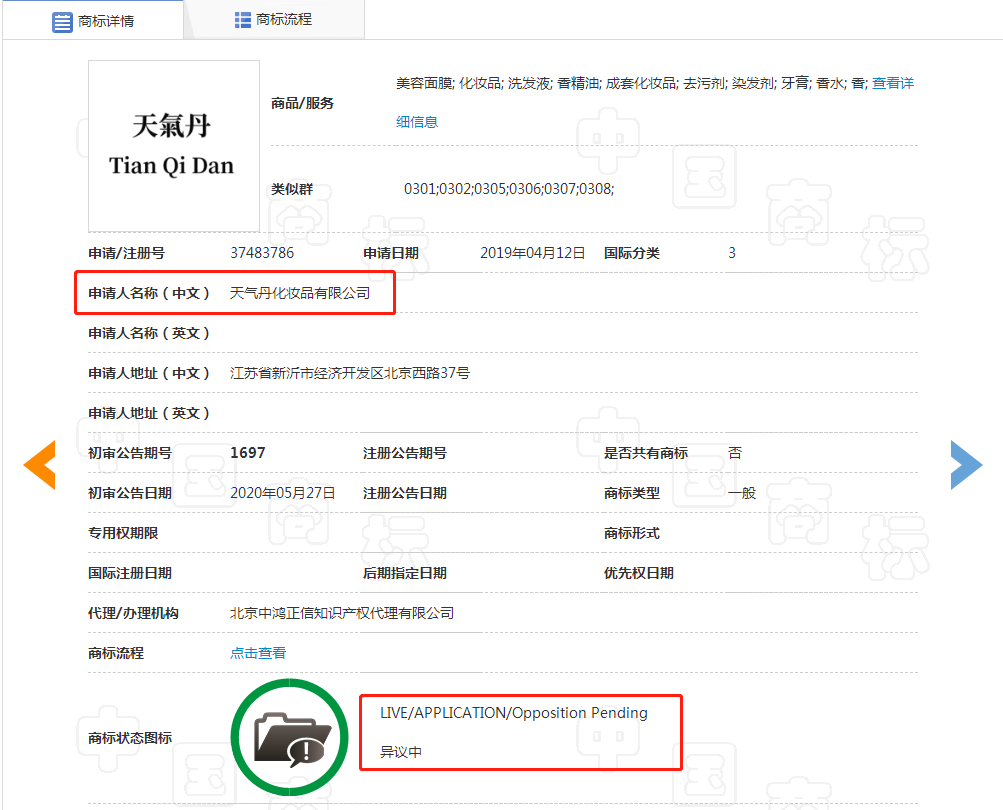Open the 商标流程 tab

tap(274, 20)
